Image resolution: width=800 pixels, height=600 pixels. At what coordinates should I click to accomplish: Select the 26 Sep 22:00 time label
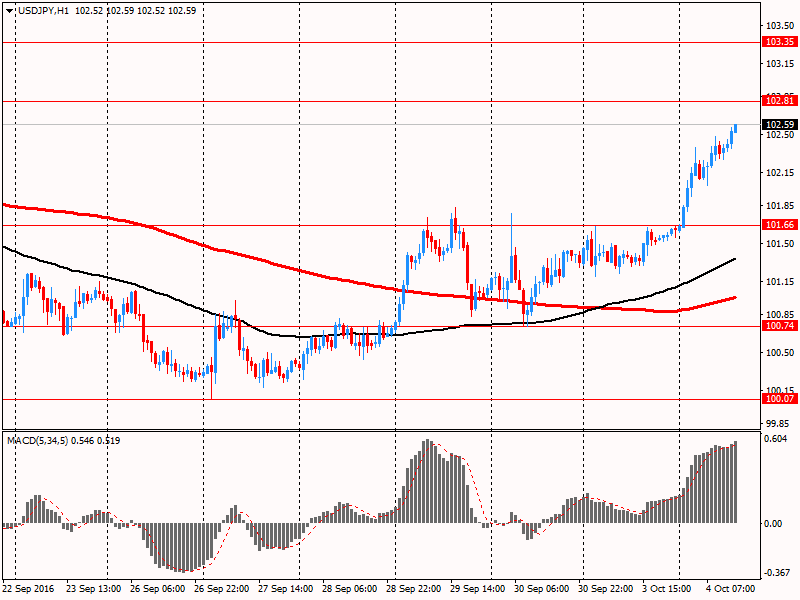[221, 589]
